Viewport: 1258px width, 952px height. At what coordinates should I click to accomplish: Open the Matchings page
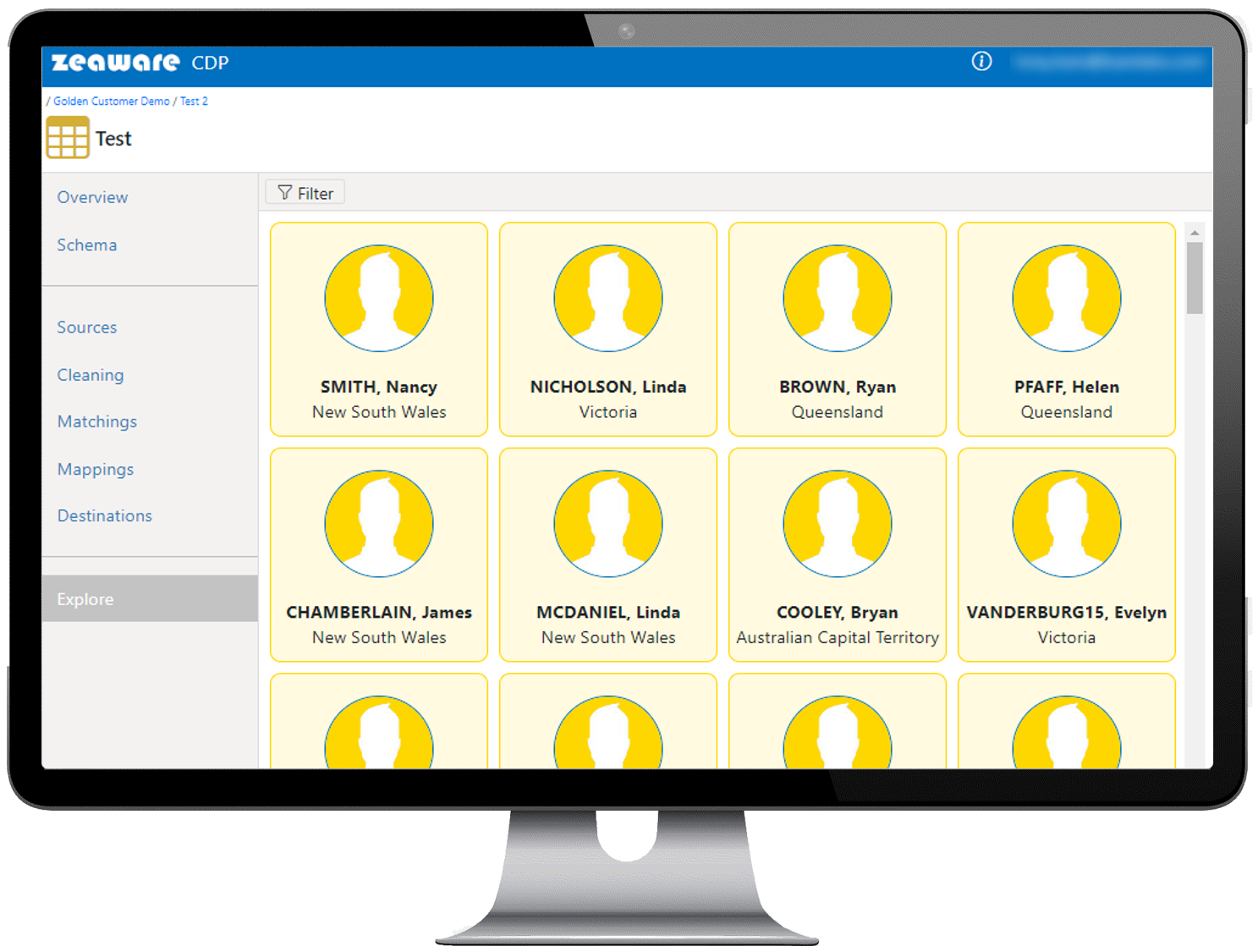coord(97,421)
